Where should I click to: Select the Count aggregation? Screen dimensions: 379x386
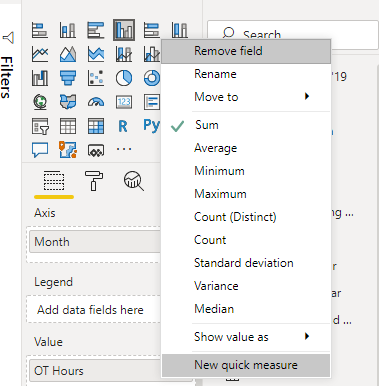pyautogui.click(x=246, y=240)
